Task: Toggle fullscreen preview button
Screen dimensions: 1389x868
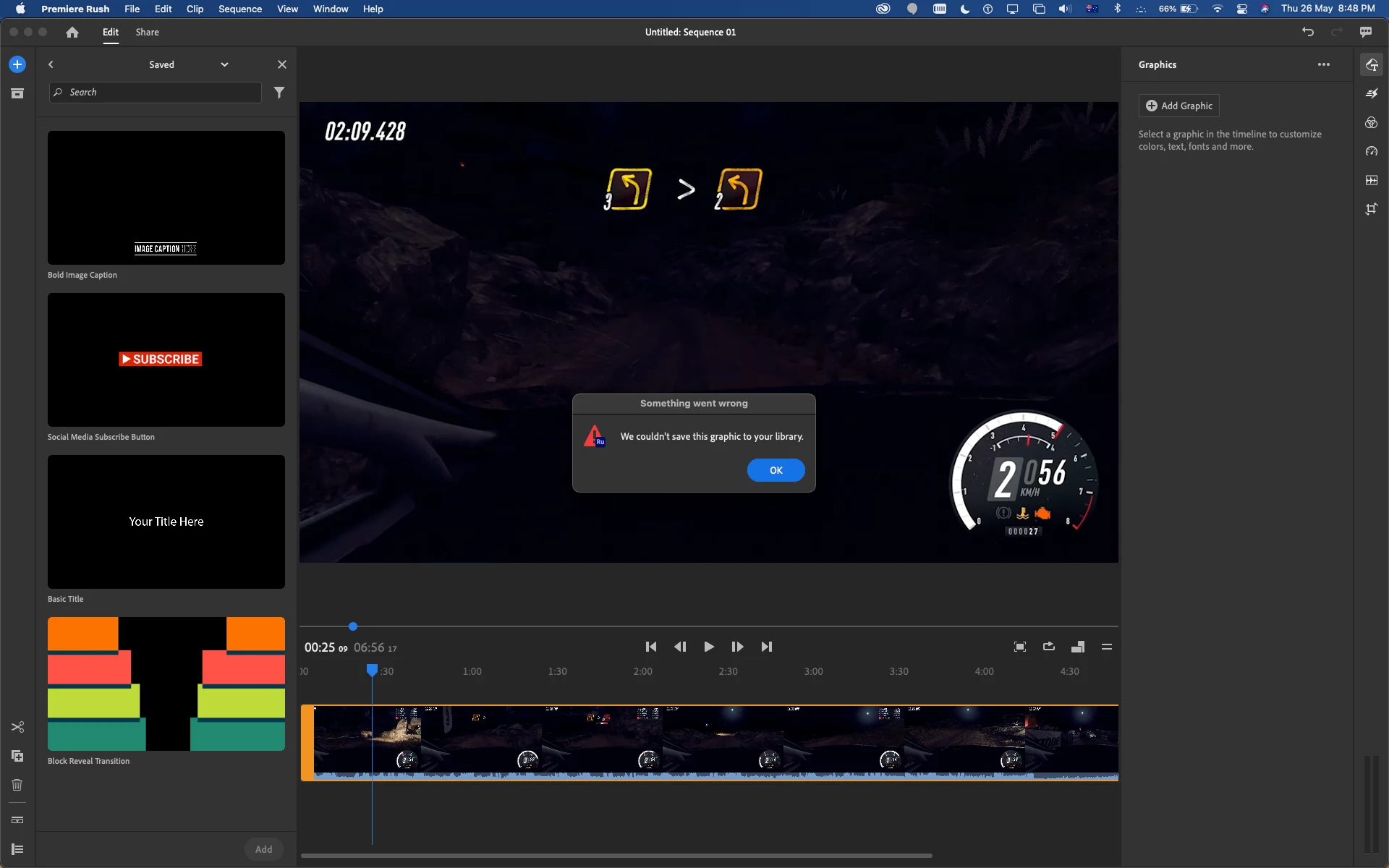Action: (x=1020, y=647)
